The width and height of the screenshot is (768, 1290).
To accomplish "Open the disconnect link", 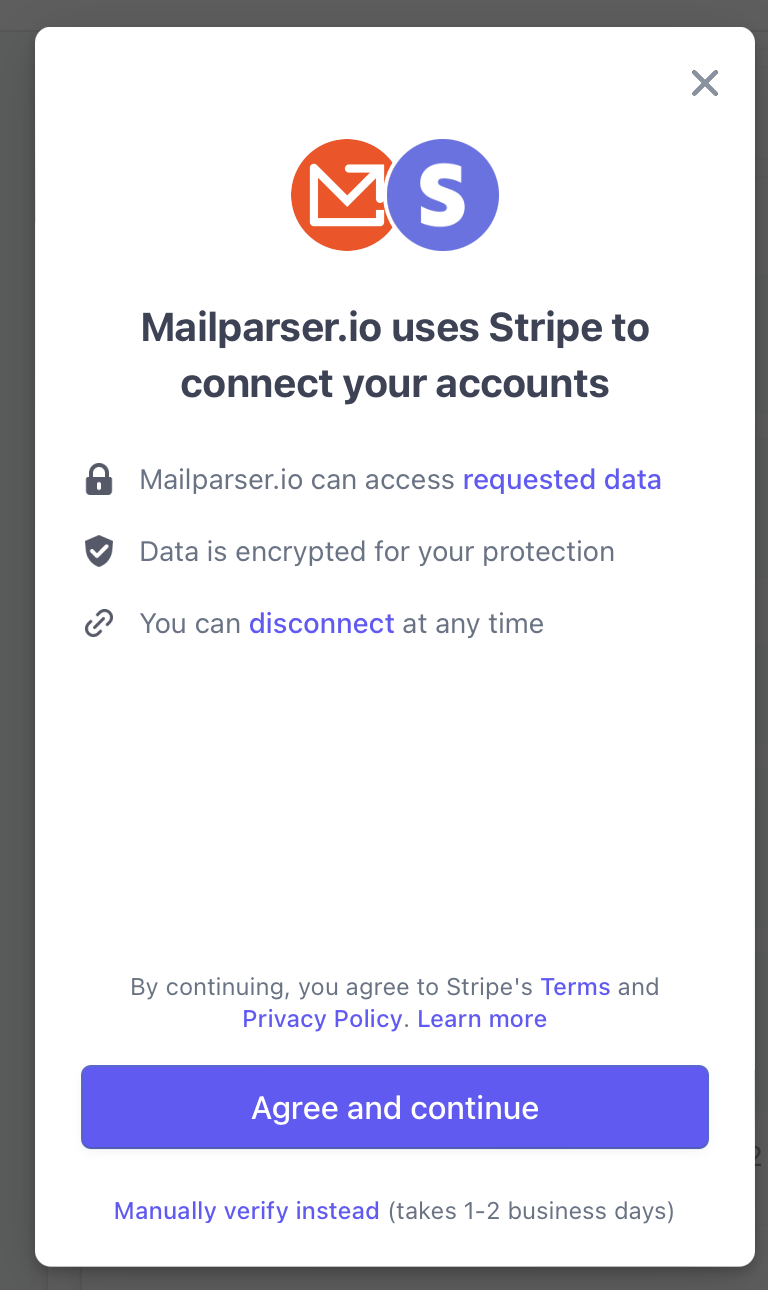I will click(x=322, y=624).
